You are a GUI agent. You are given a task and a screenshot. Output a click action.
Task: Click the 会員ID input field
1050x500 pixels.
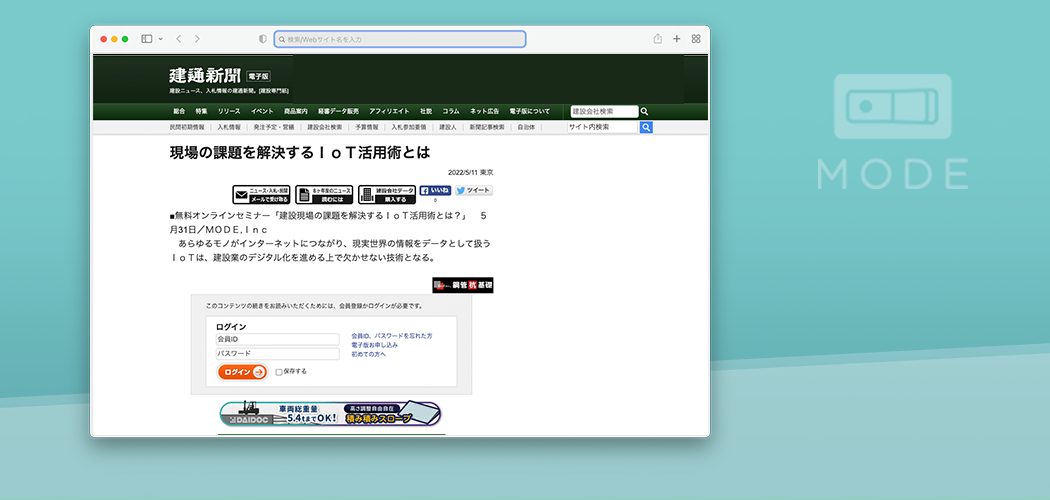pos(278,339)
